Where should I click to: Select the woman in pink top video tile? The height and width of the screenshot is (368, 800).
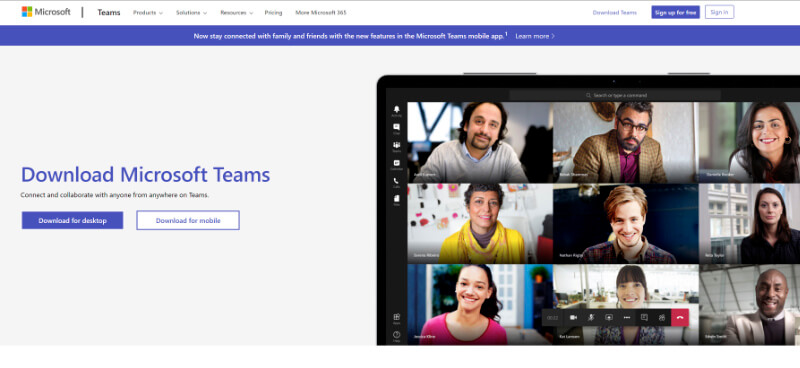pos(480,304)
